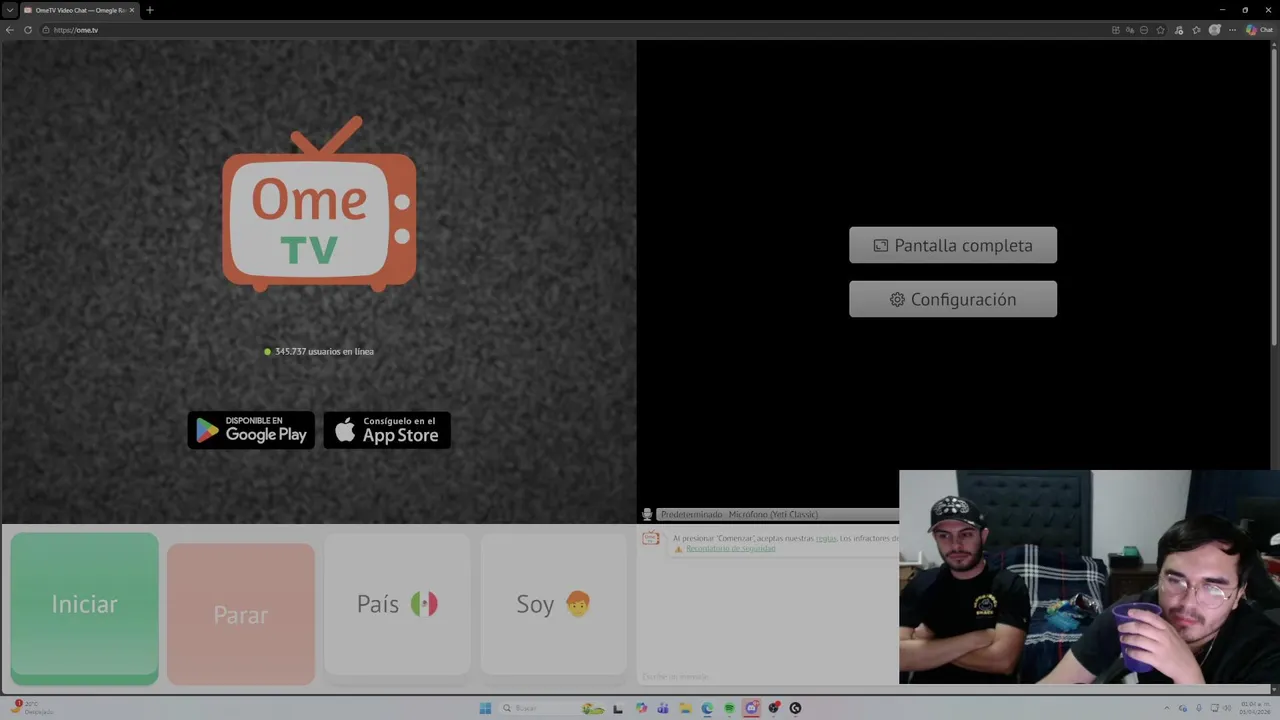Open the favorites list icon
1280x720 pixels.
pos(1196,30)
